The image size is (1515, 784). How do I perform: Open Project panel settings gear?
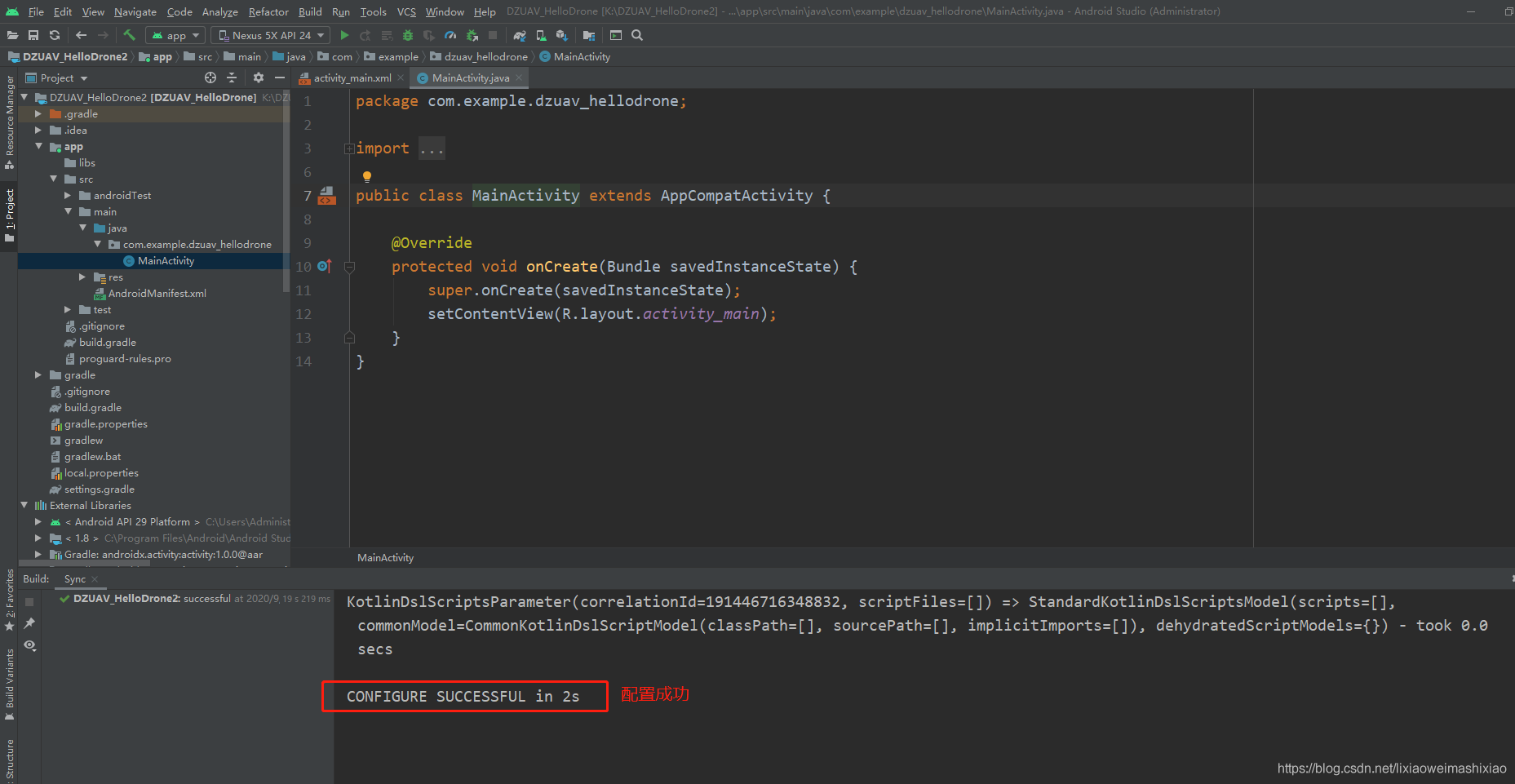click(x=259, y=78)
